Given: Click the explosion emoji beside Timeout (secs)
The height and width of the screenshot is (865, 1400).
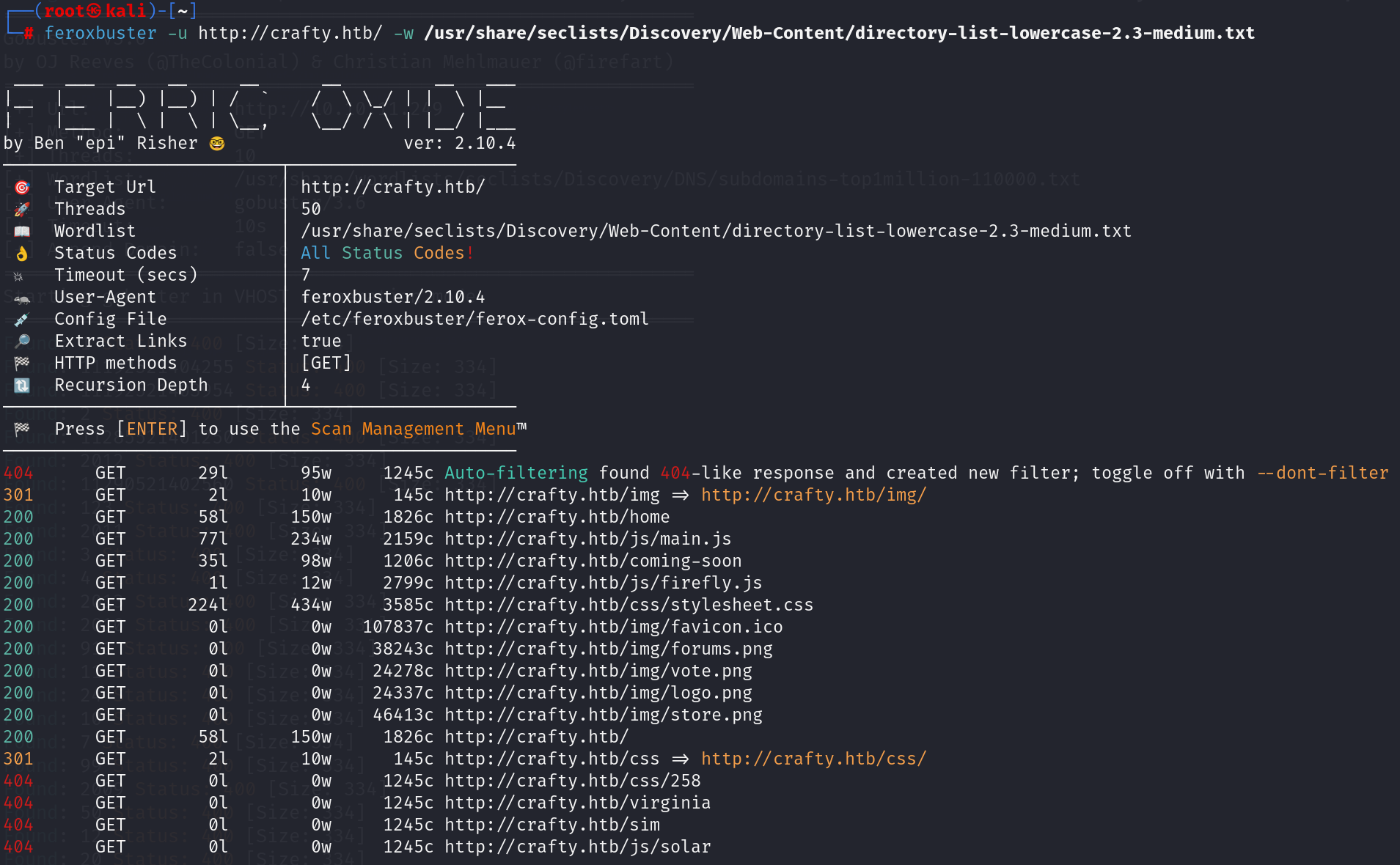Looking at the screenshot, I should (x=19, y=276).
